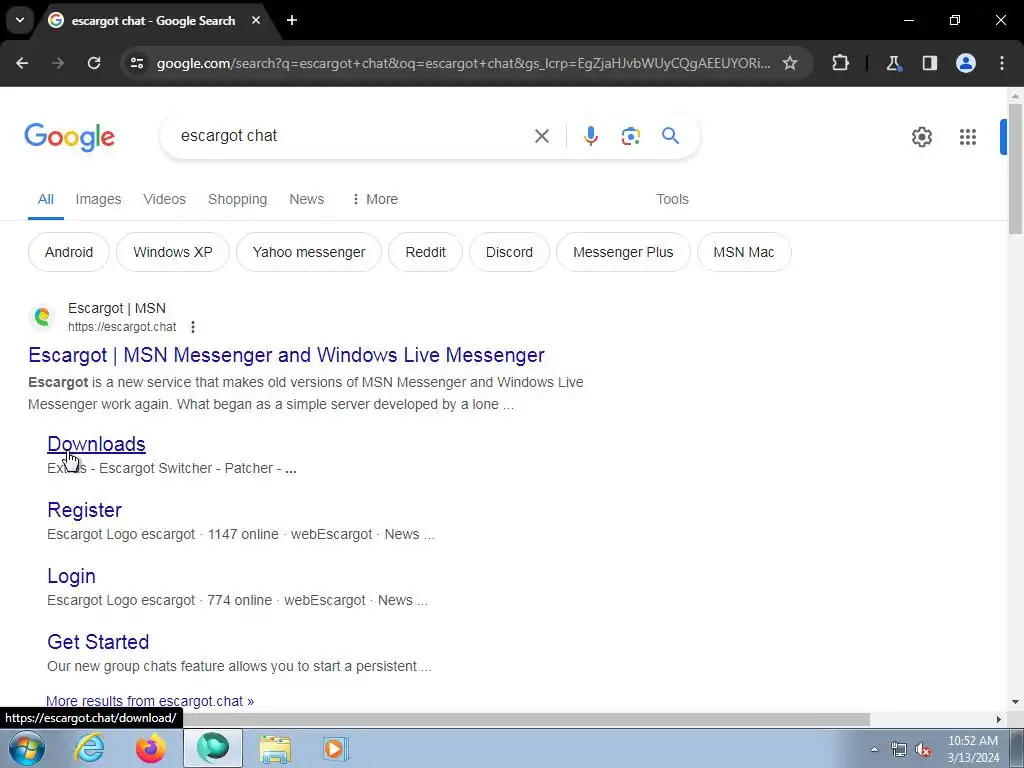The height and width of the screenshot is (768, 1024).
Task: Expand the More search filters menu
Action: tap(375, 199)
